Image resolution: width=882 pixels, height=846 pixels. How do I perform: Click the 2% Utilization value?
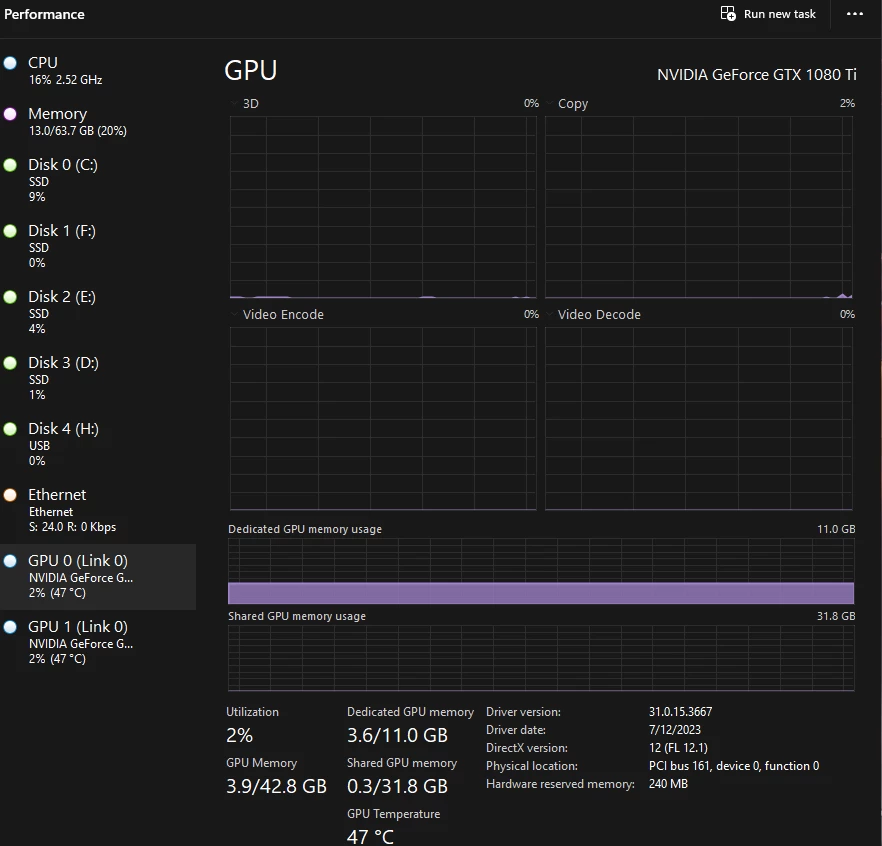tap(240, 735)
